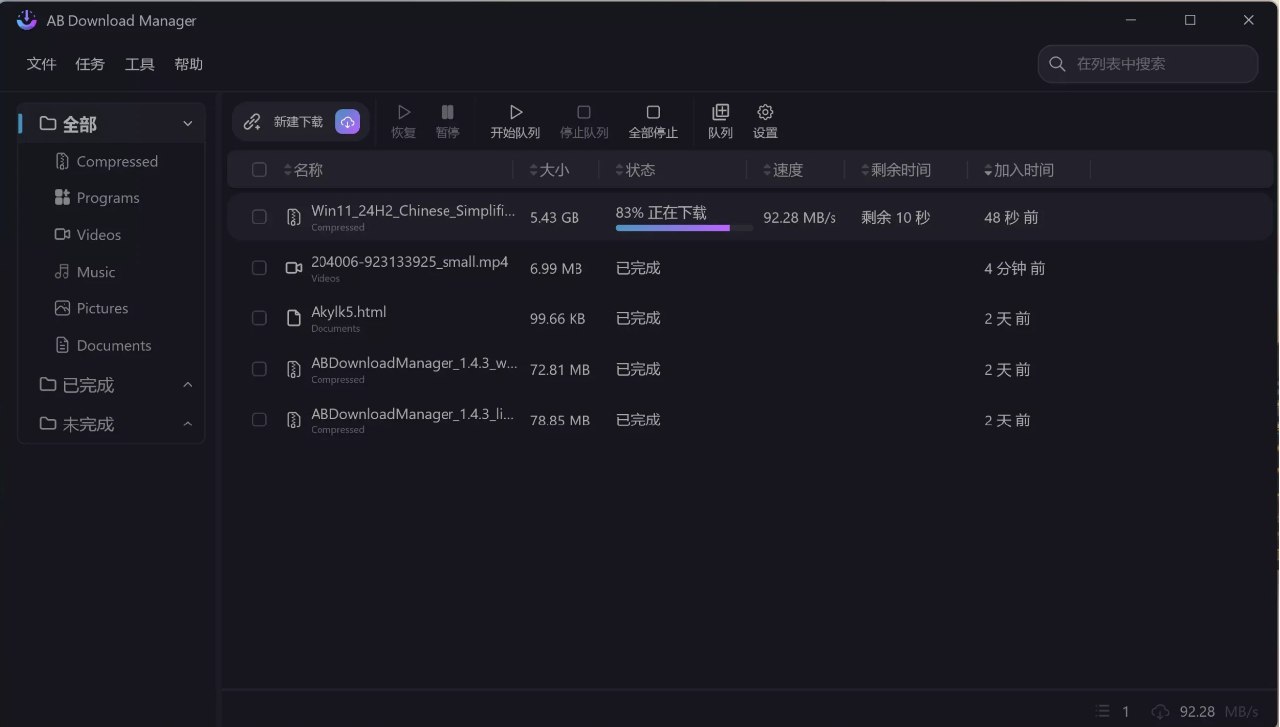The height and width of the screenshot is (727, 1280).
Task: Click the Win11_24H2 download progress bar
Action: (684, 228)
